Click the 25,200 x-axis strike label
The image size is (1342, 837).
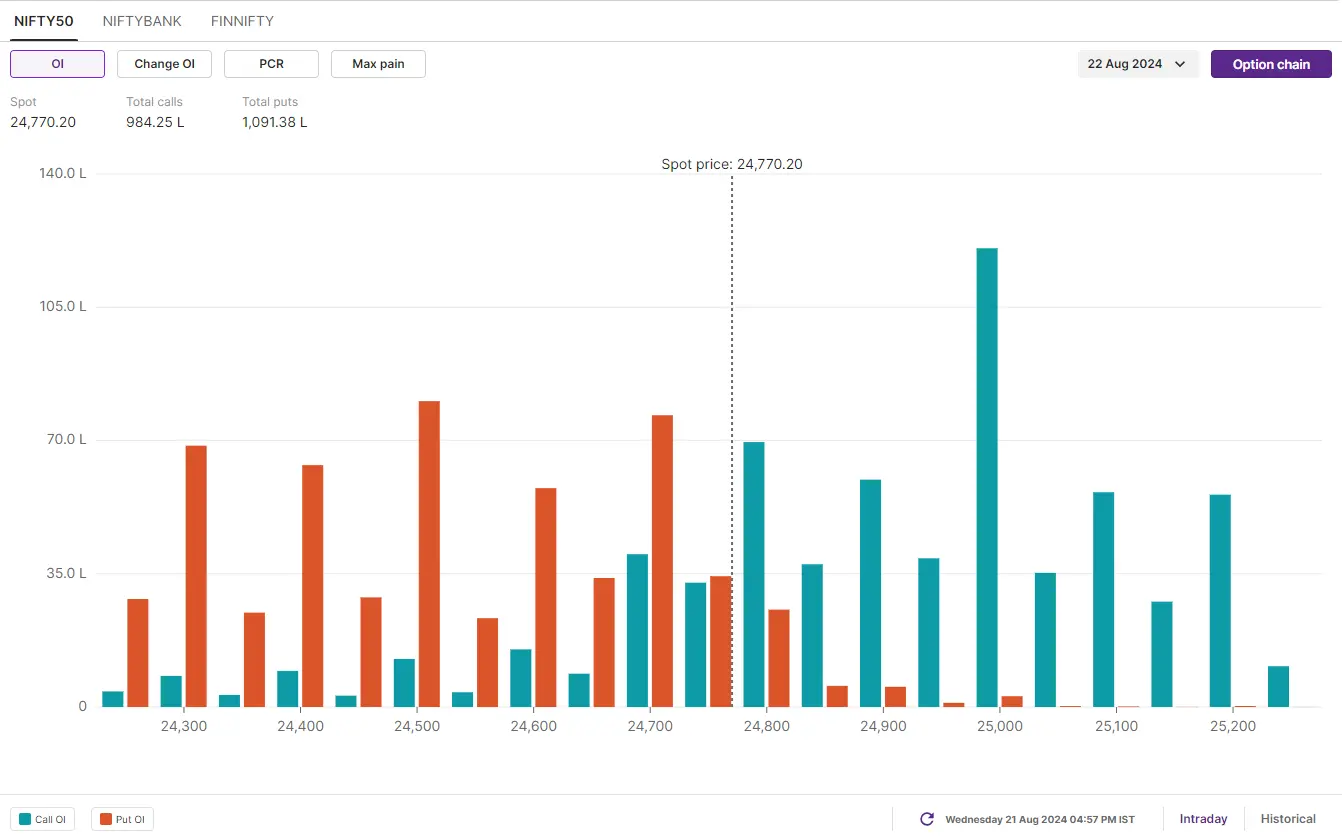(x=1232, y=726)
